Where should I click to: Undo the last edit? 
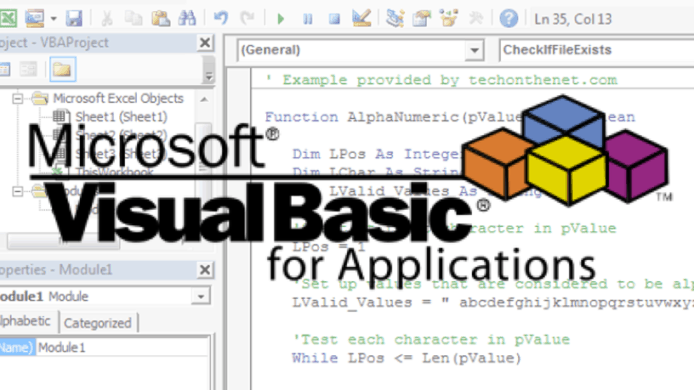coord(221,19)
